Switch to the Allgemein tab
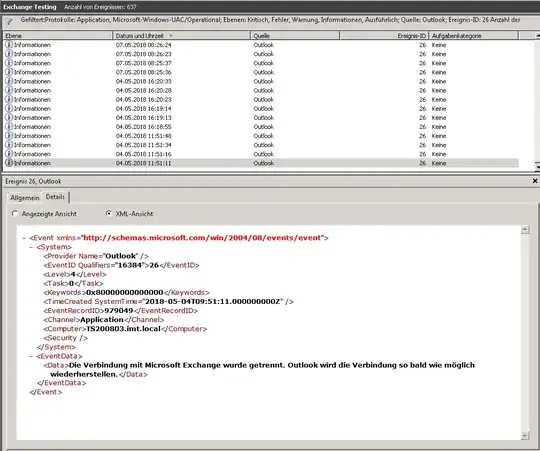540x451 pixels. [x=25, y=198]
